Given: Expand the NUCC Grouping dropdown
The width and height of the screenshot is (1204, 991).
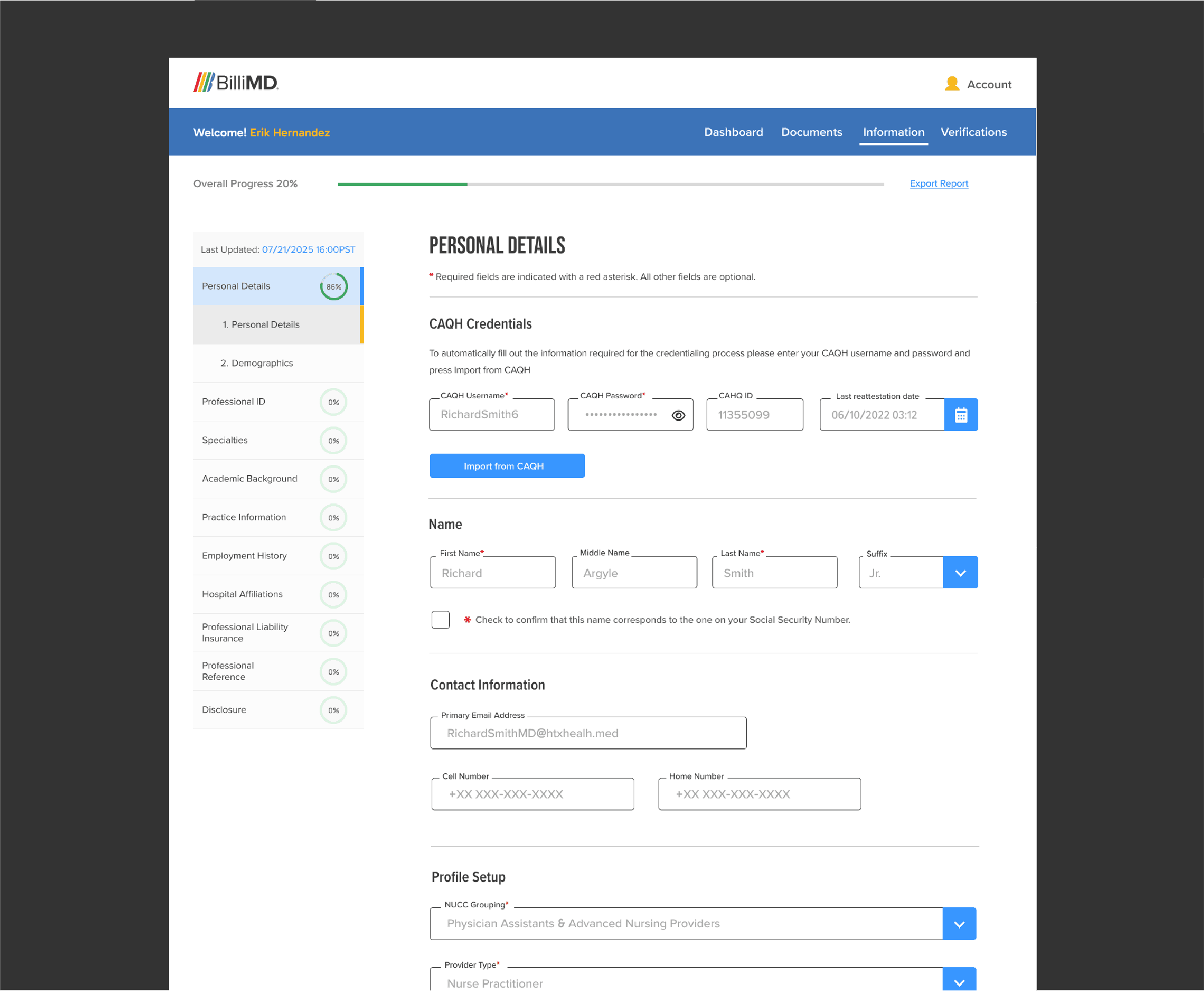Looking at the screenshot, I should pos(959,924).
